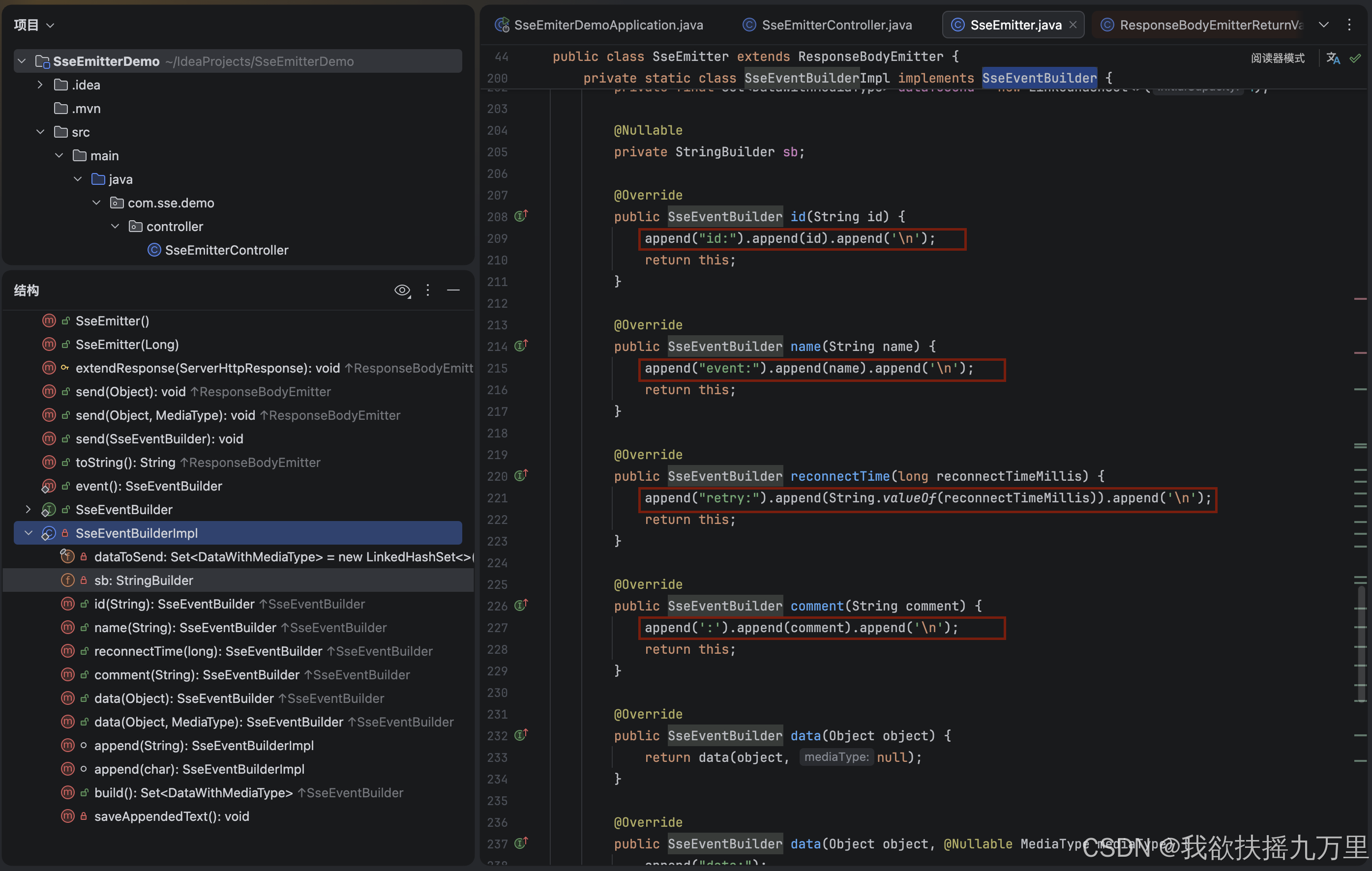
Task: Click overriding gutter icon on line 214
Action: 521,346
